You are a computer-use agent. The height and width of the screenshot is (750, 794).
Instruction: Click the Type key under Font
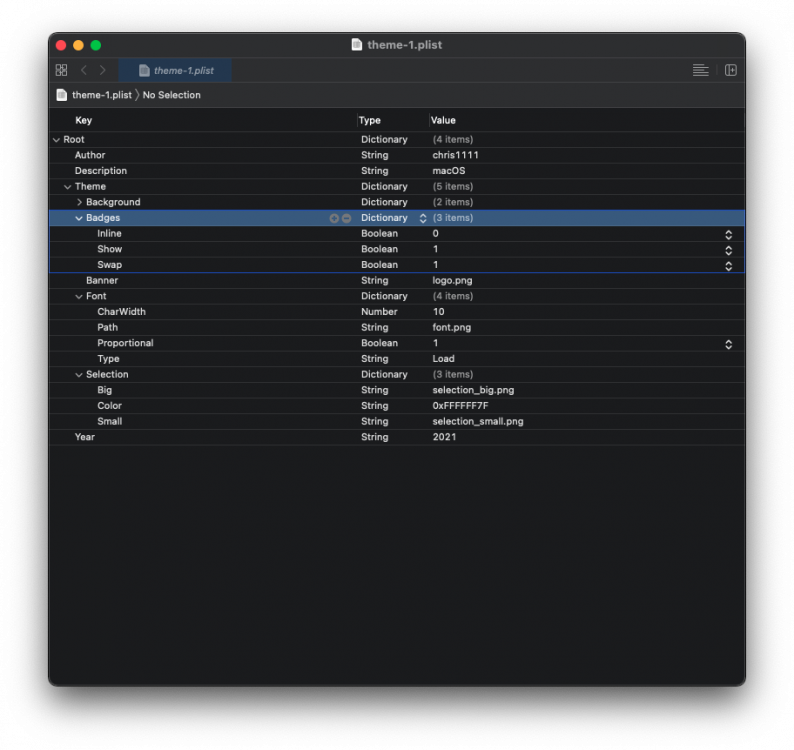(x=108, y=359)
